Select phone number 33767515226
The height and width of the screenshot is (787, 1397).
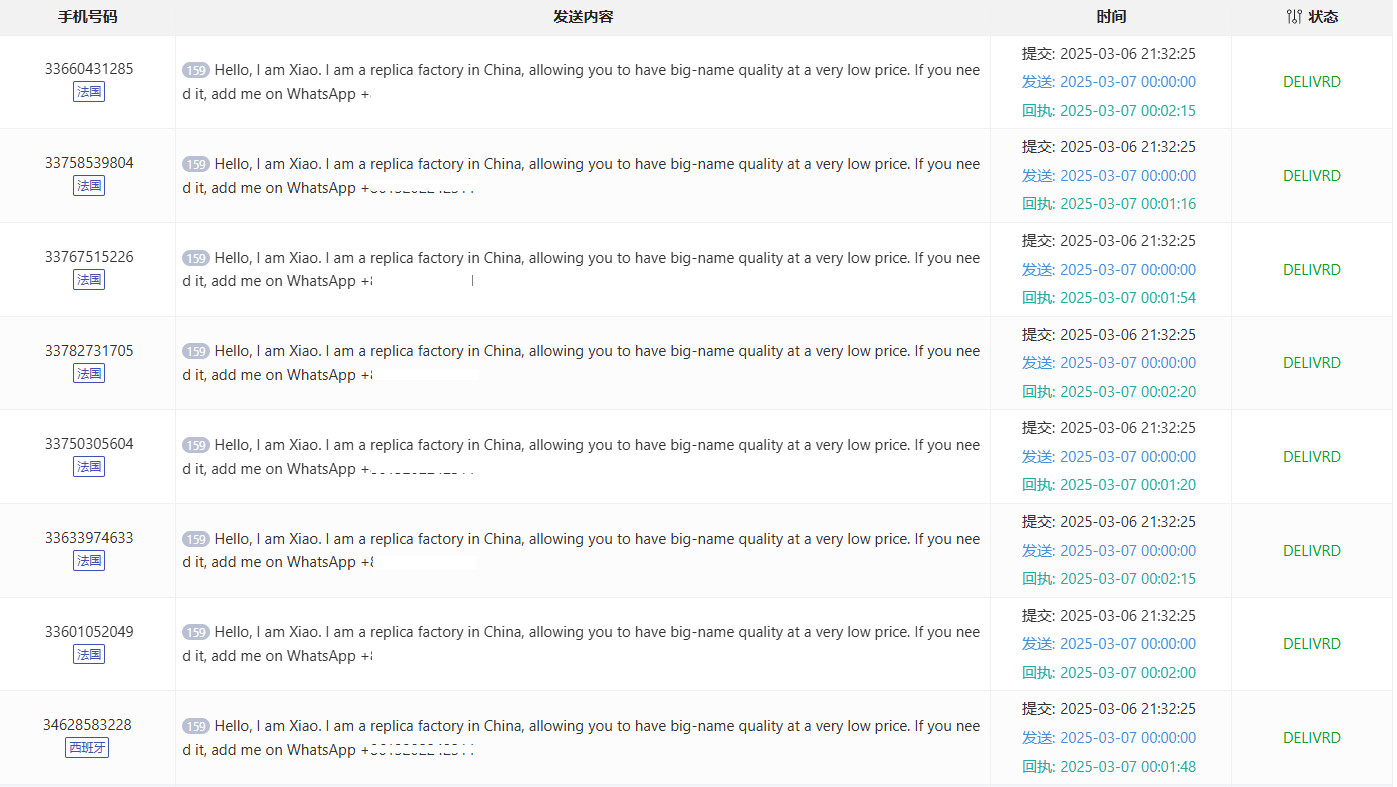[89, 257]
